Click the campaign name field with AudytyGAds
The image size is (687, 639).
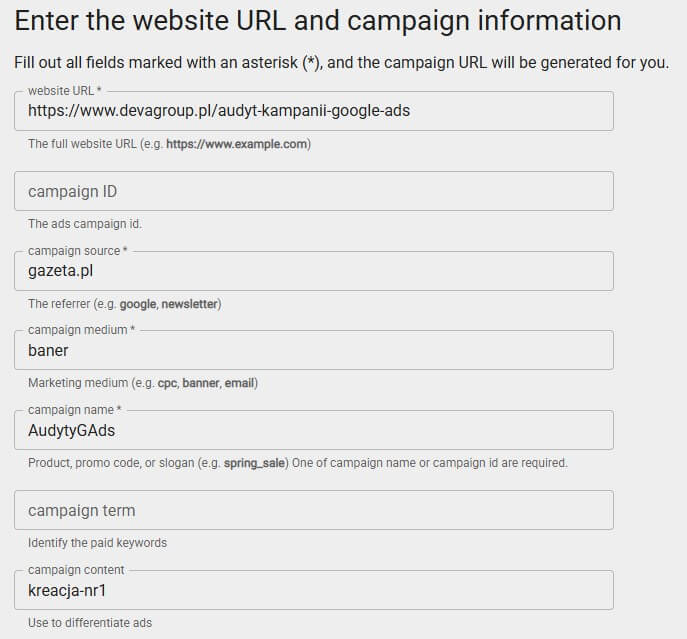coord(314,431)
